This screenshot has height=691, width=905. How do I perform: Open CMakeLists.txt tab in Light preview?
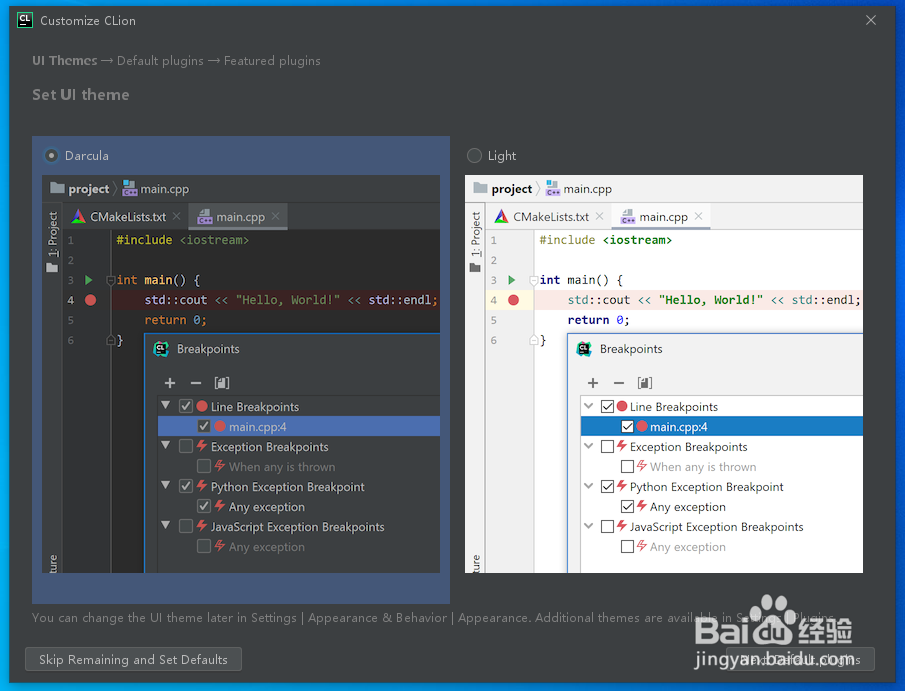click(550, 216)
